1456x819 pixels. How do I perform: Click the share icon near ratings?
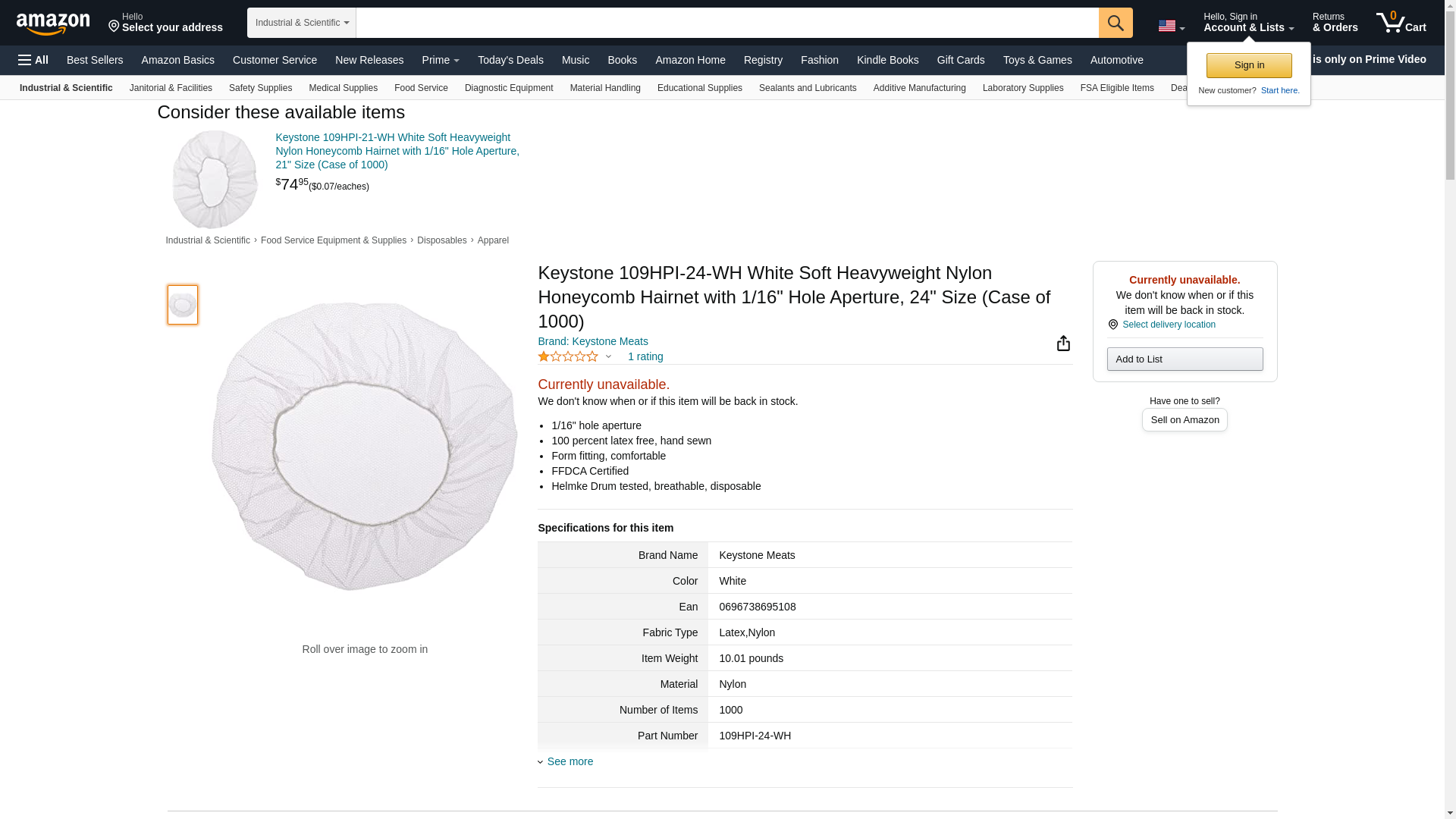coord(1063,344)
